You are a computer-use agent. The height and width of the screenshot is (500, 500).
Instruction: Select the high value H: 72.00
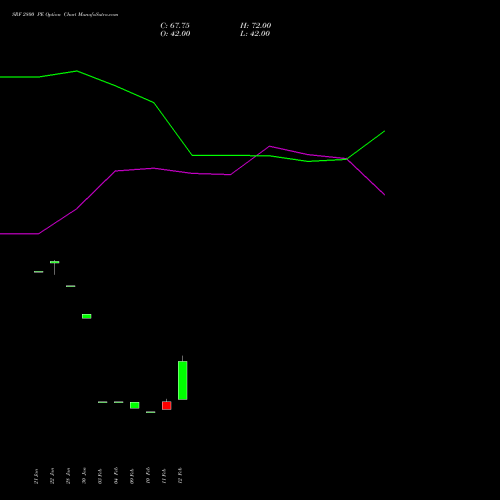tap(256, 26)
